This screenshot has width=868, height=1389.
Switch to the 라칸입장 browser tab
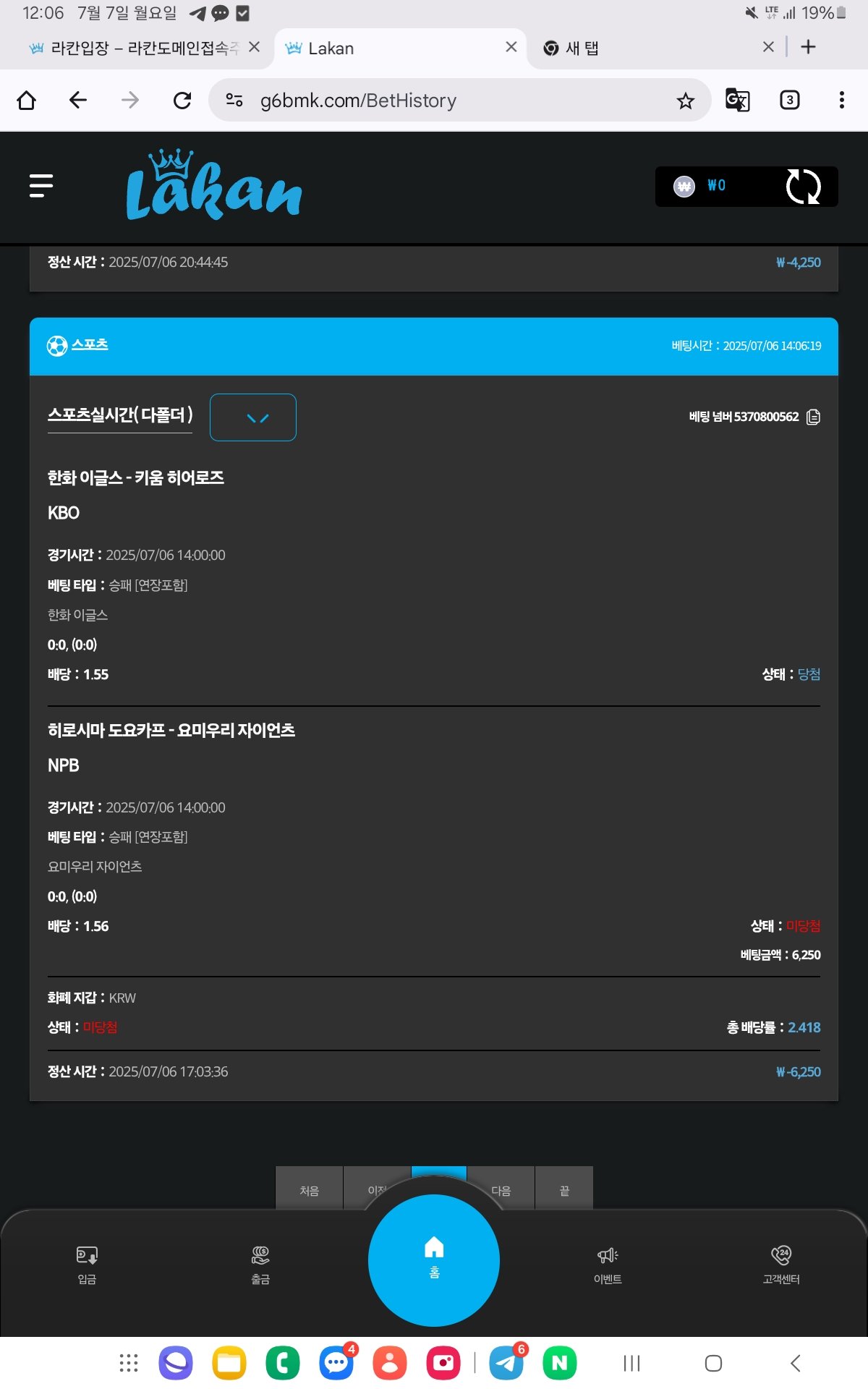(x=134, y=48)
